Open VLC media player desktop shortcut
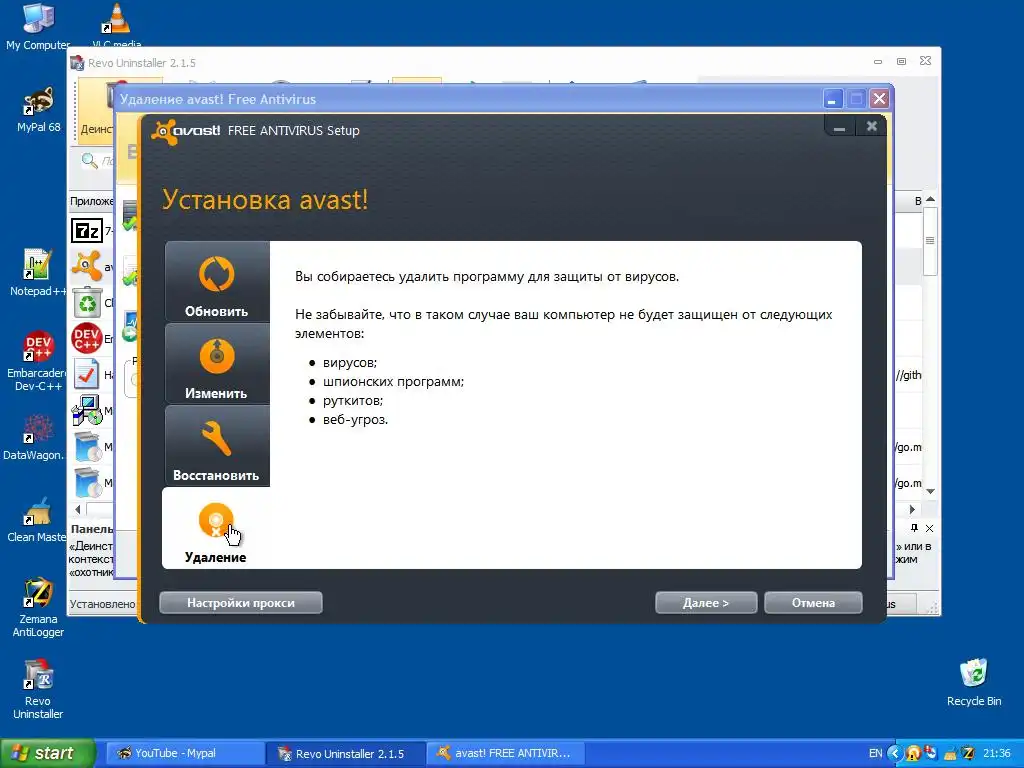Viewport: 1024px width, 768px height. click(116, 25)
